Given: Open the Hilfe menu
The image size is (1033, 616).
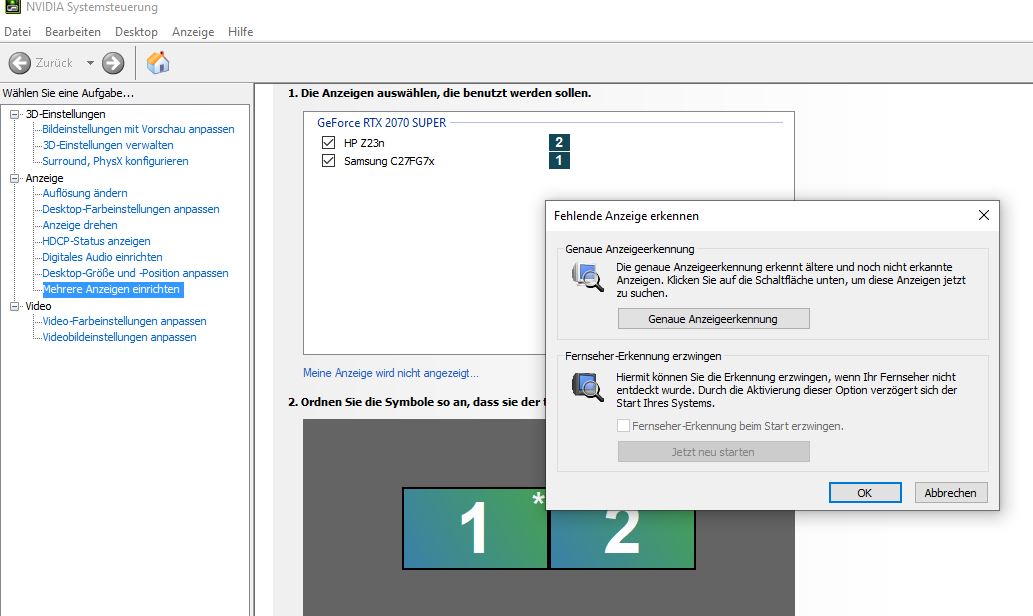Looking at the screenshot, I should tap(240, 32).
